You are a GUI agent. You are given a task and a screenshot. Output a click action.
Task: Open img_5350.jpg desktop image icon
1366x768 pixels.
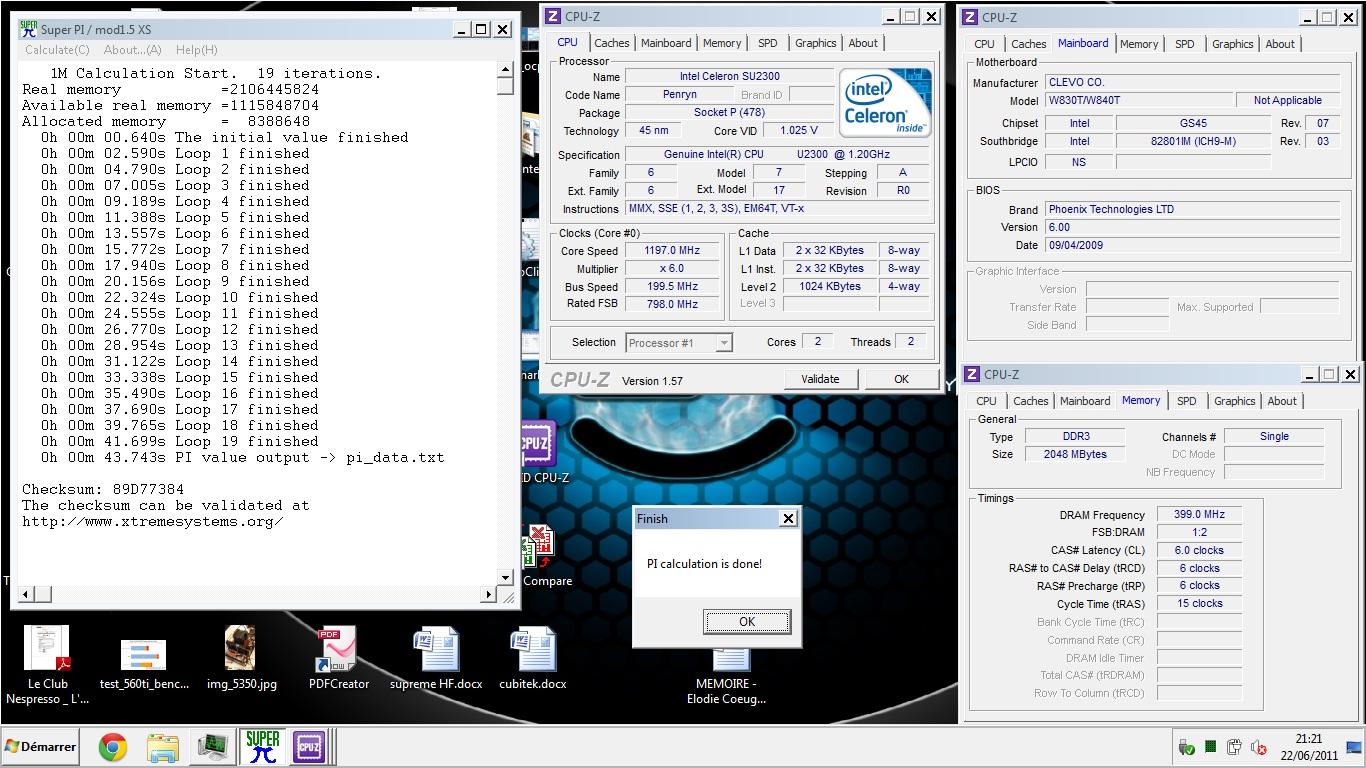click(x=240, y=650)
